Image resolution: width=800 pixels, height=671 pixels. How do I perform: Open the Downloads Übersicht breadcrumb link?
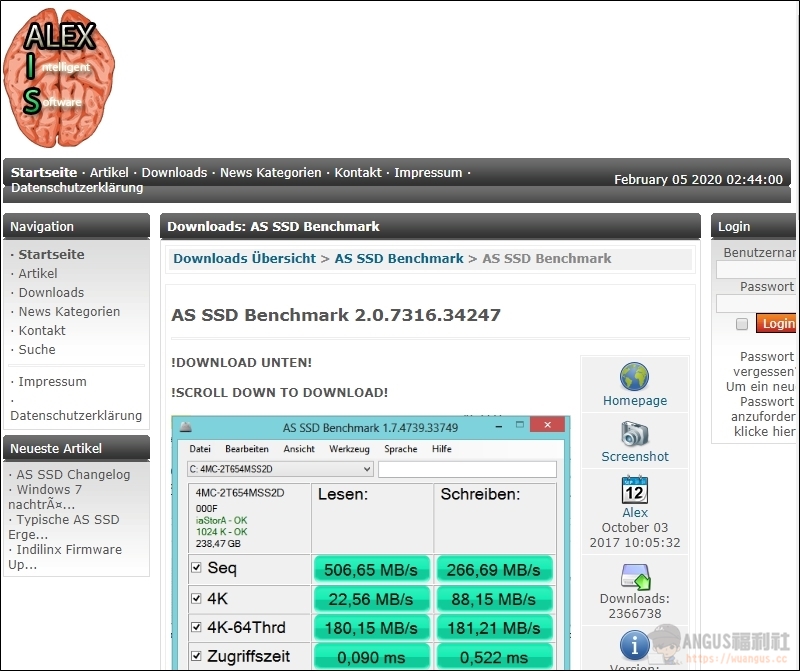[x=244, y=258]
